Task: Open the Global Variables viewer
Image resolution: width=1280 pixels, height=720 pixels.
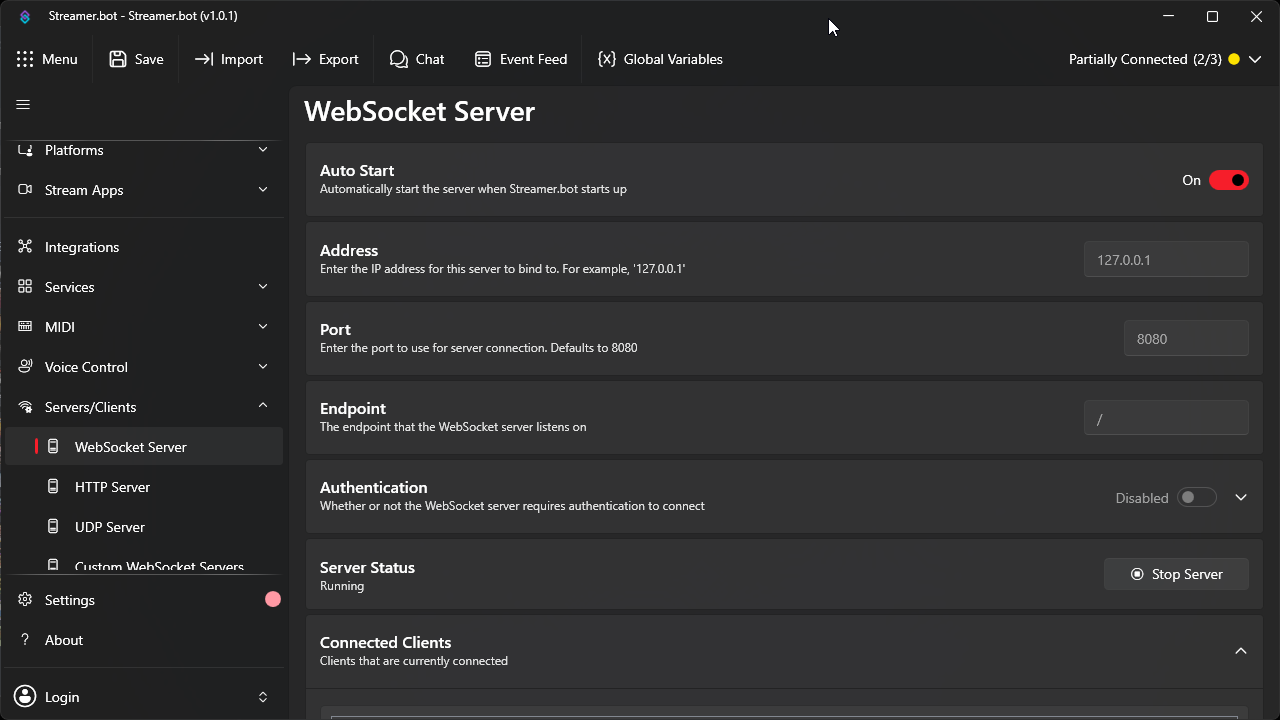Action: [660, 59]
